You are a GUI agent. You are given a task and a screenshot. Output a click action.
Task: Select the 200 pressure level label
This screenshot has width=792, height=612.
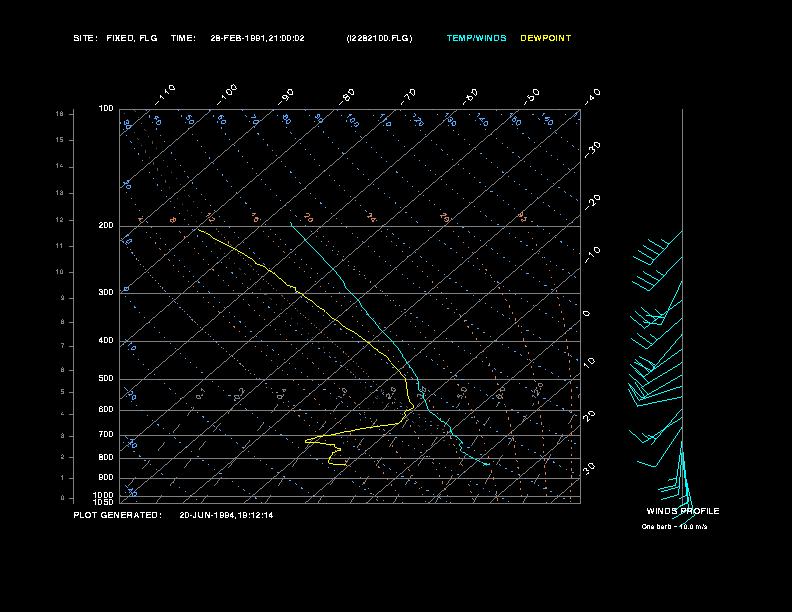(x=106, y=226)
